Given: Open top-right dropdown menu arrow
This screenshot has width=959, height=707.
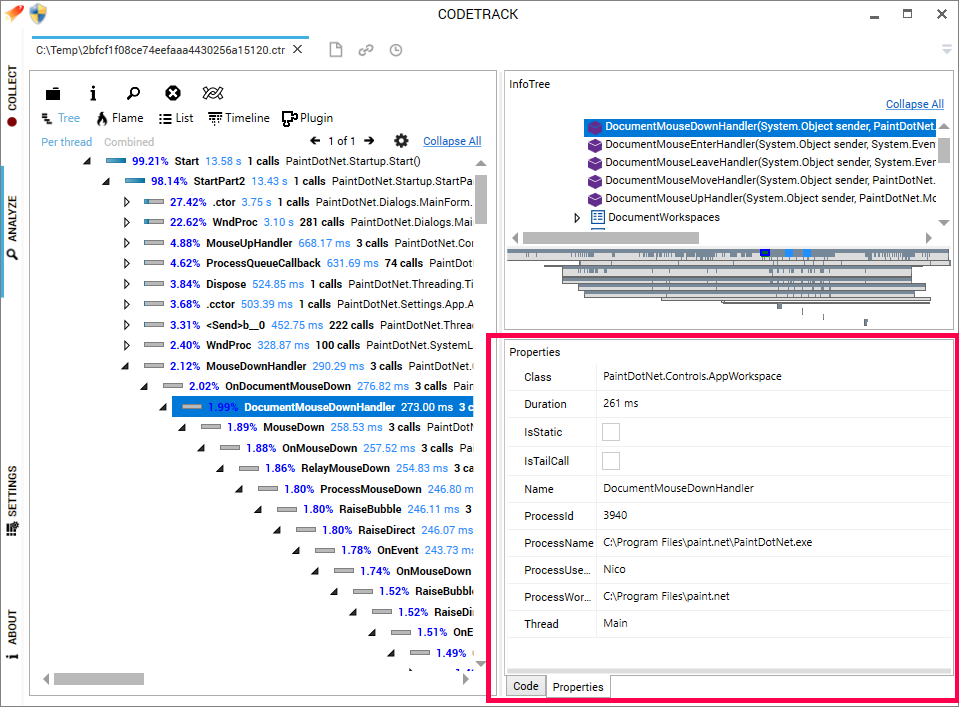Looking at the screenshot, I should pyautogui.click(x=946, y=49).
